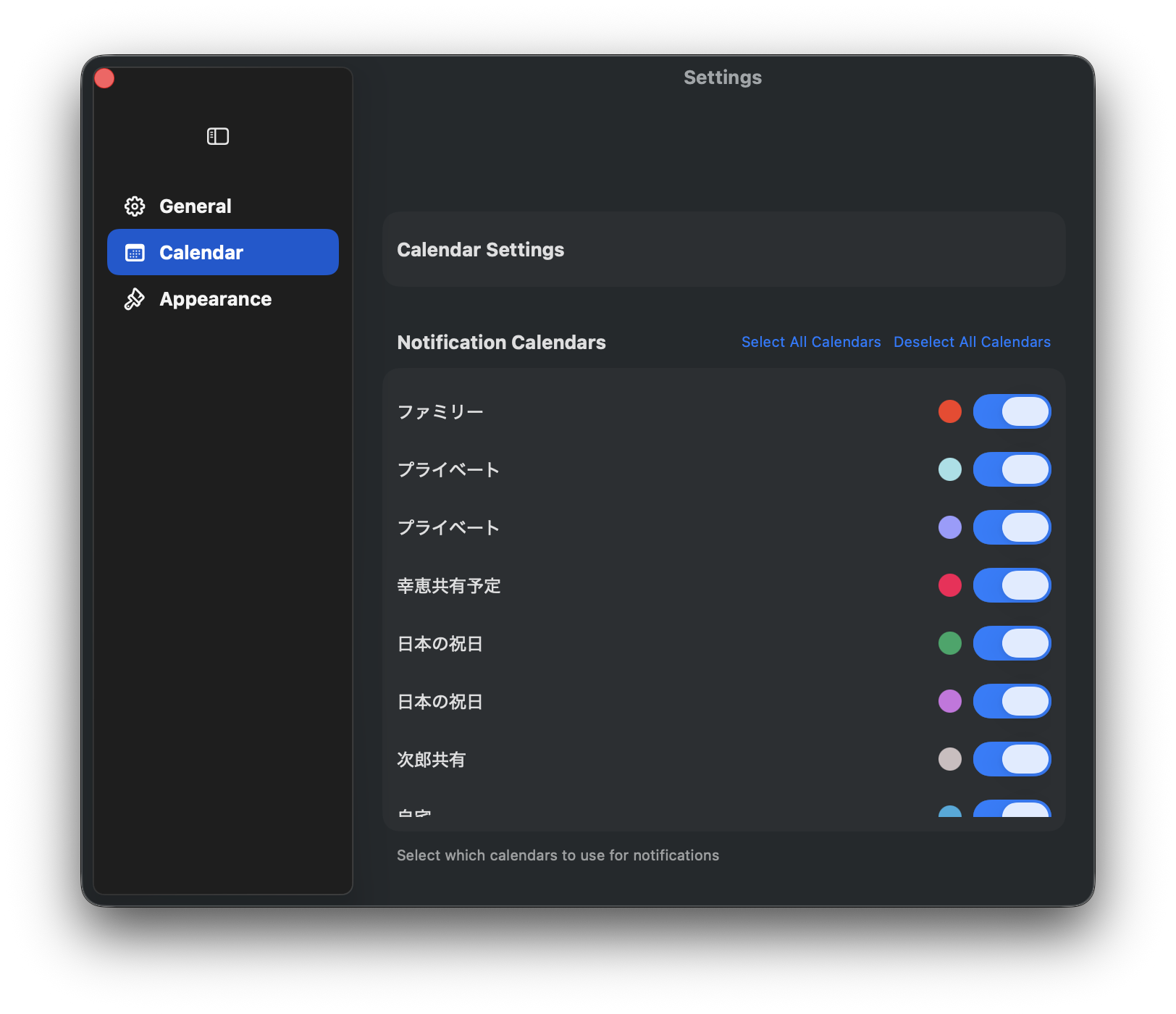Screen dimensions: 1176x1014
Task: Switch to the Appearance section
Action: pos(214,298)
